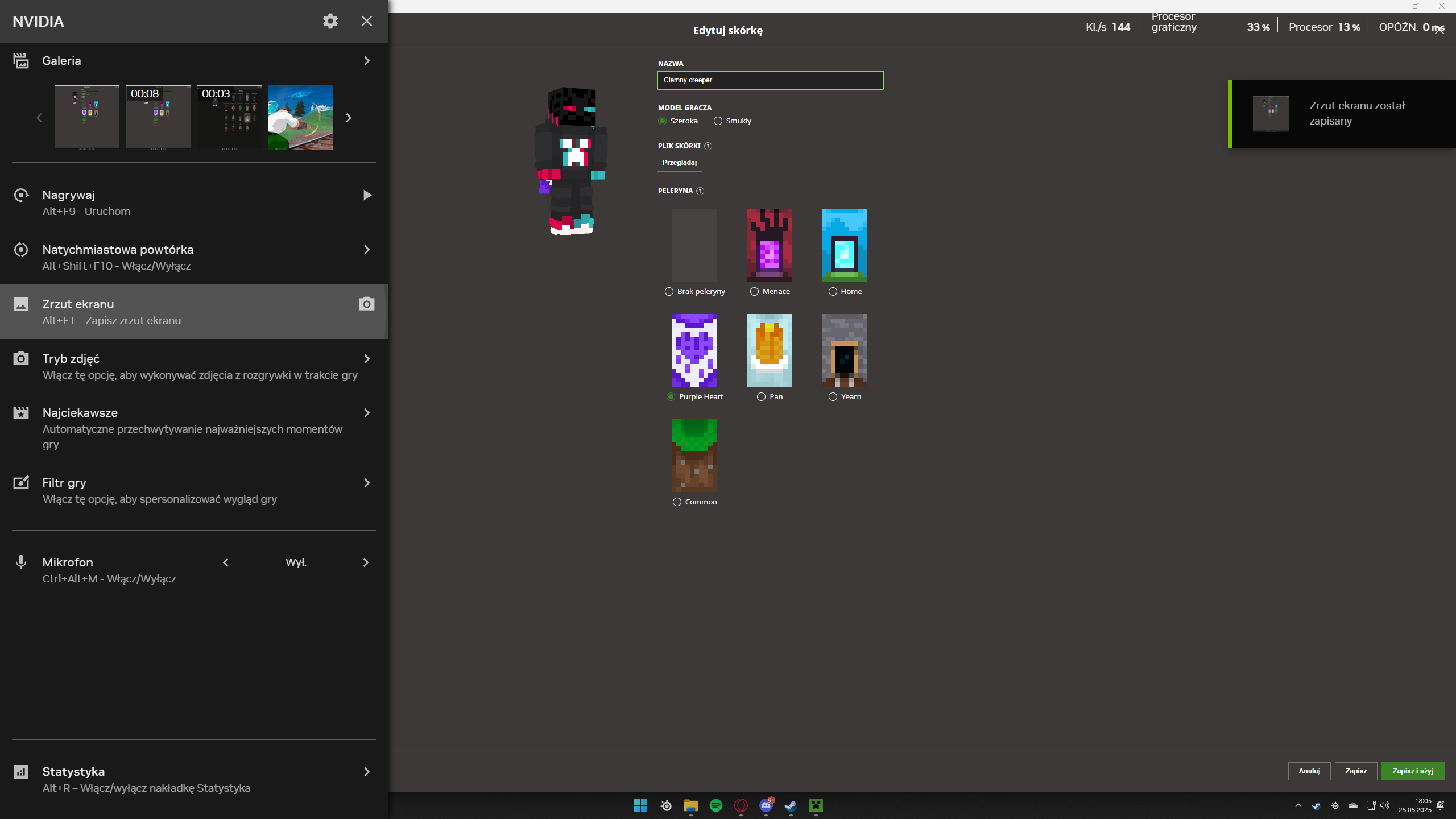Click the Galeria film icon
This screenshot has height=819, width=1456.
coord(21,60)
